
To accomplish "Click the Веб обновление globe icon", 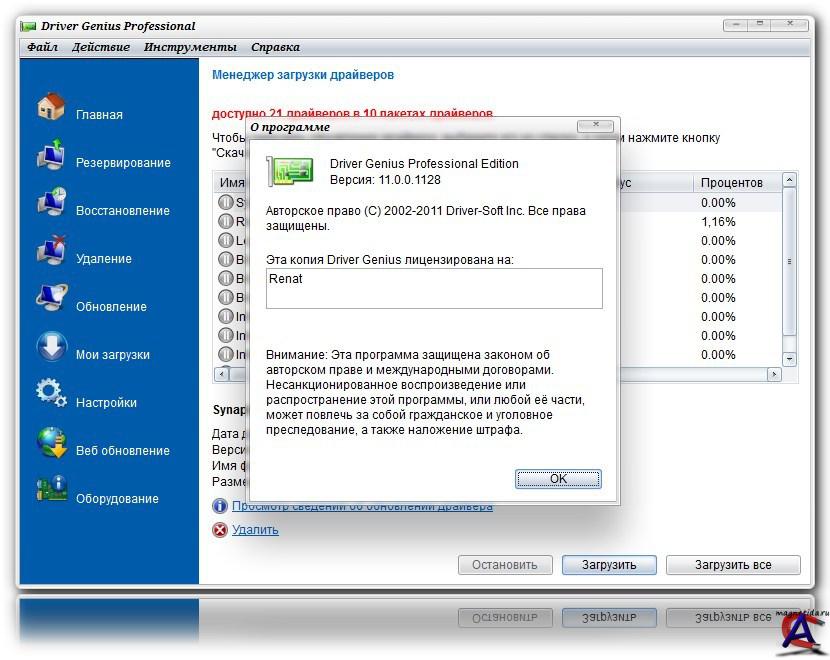I will coord(51,443).
